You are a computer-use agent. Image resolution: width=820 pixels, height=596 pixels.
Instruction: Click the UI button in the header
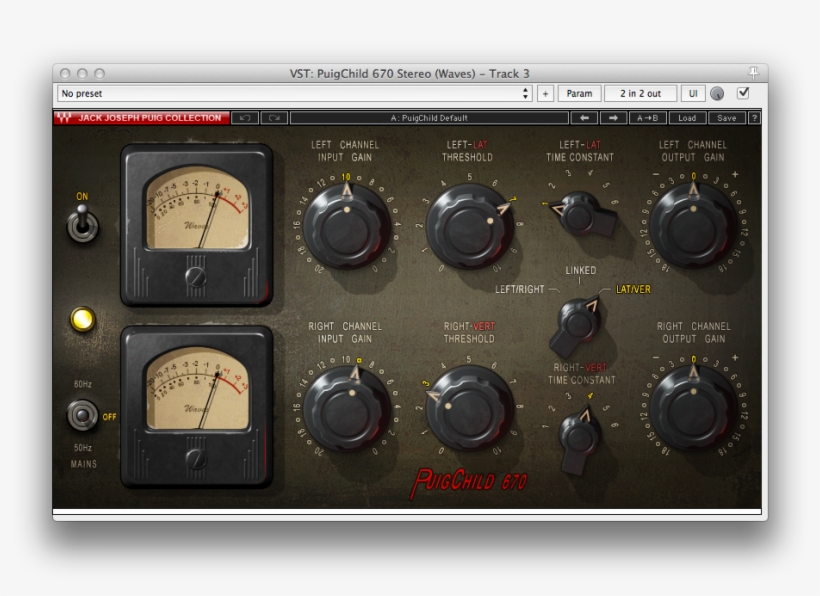pos(693,94)
